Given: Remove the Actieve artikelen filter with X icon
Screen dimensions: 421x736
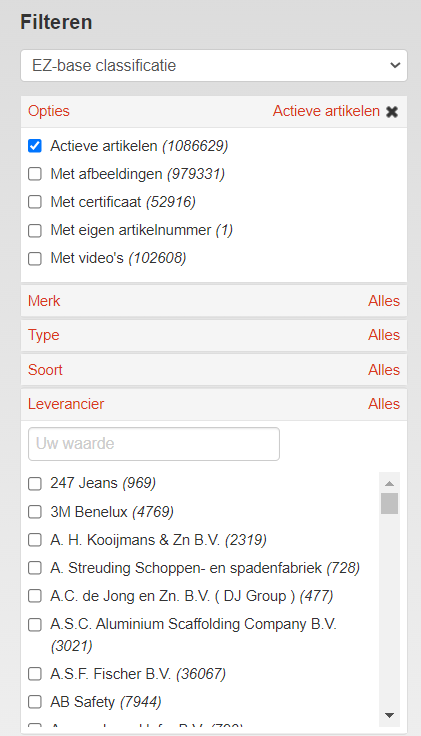Looking at the screenshot, I should 392,112.
